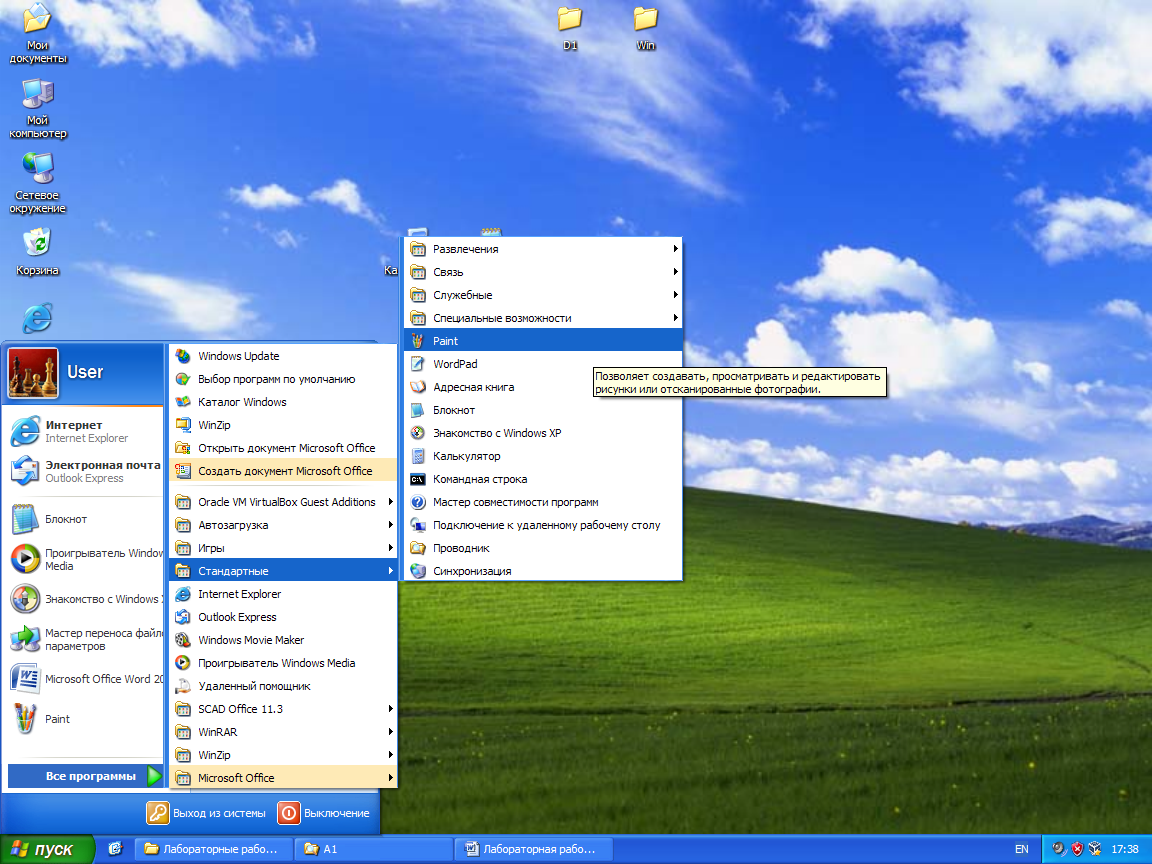This screenshot has height=864, width=1152.
Task: Expand the Связь submenu
Action: coord(543,272)
